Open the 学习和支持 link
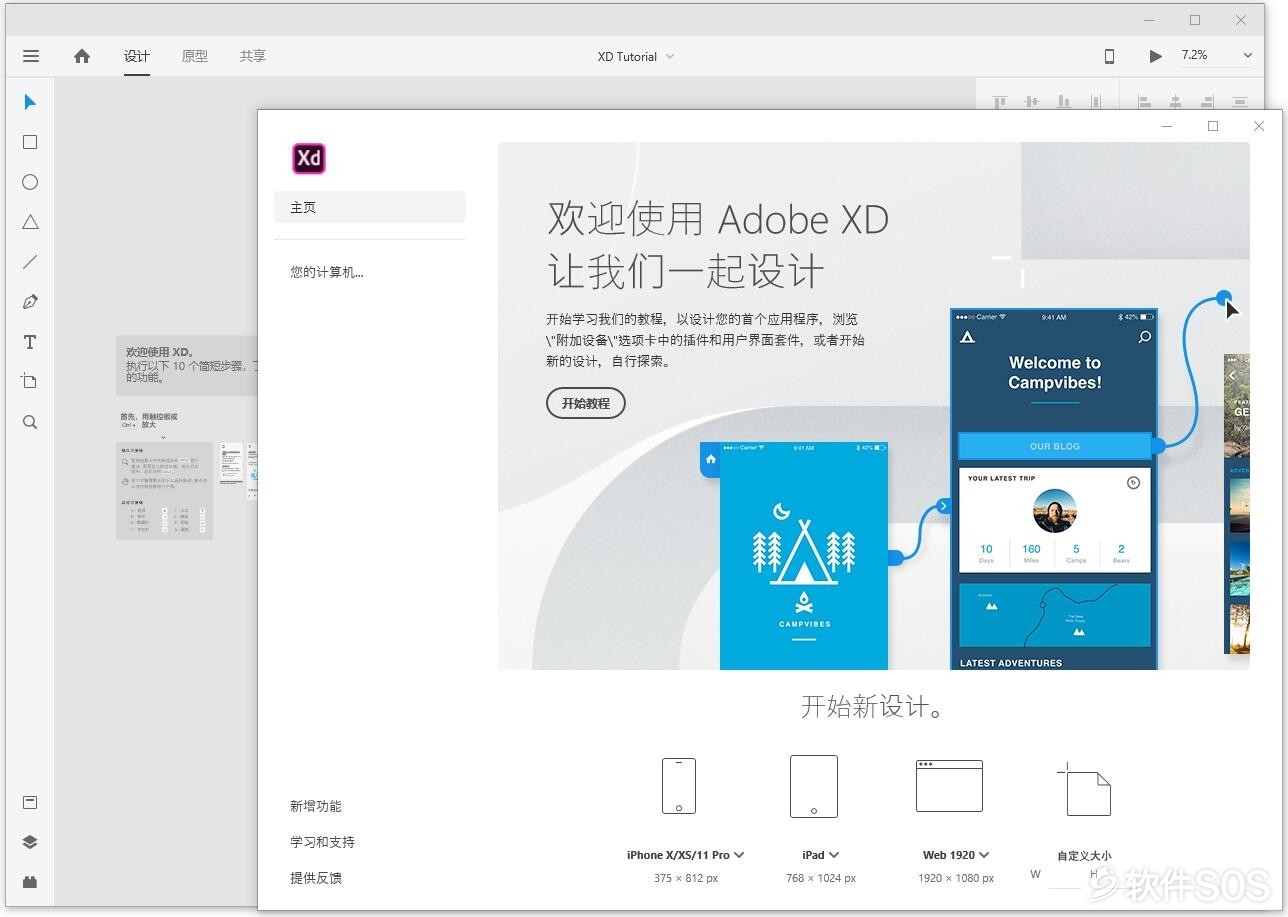Viewport: 1288px width, 917px height. pyautogui.click(x=322, y=842)
